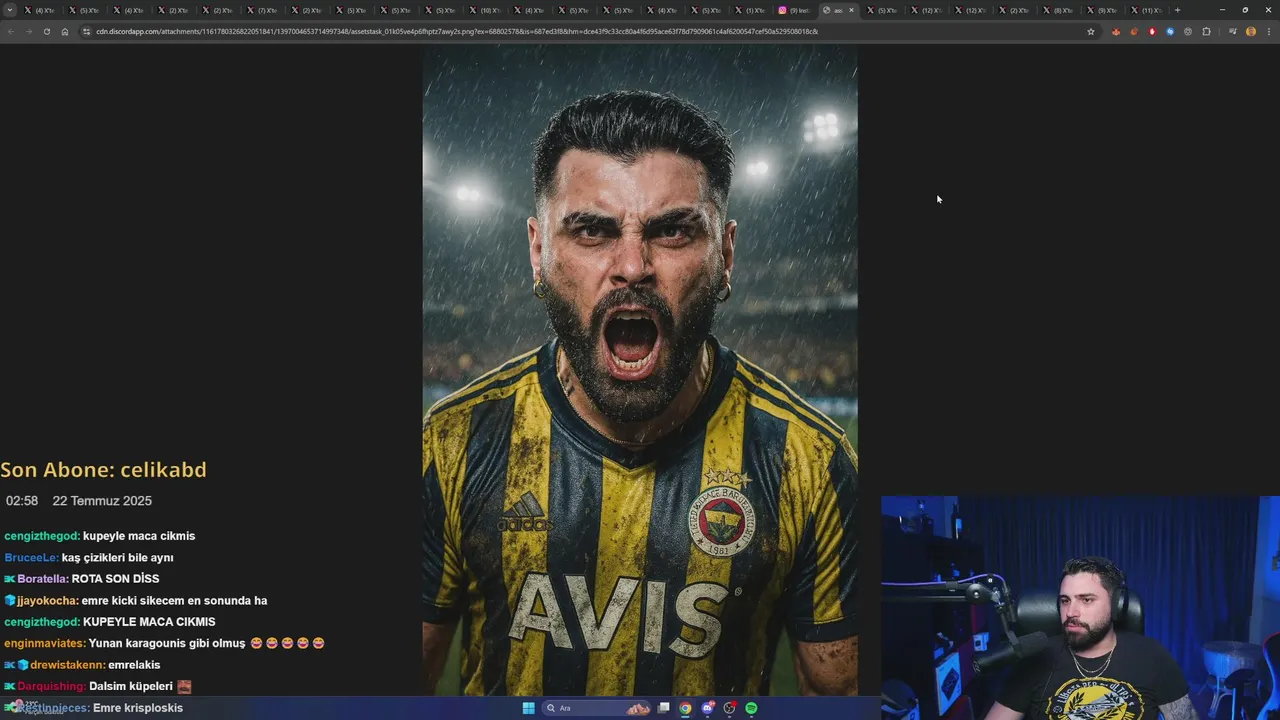
Task: Switch to the (10) X tab
Action: [489, 10]
